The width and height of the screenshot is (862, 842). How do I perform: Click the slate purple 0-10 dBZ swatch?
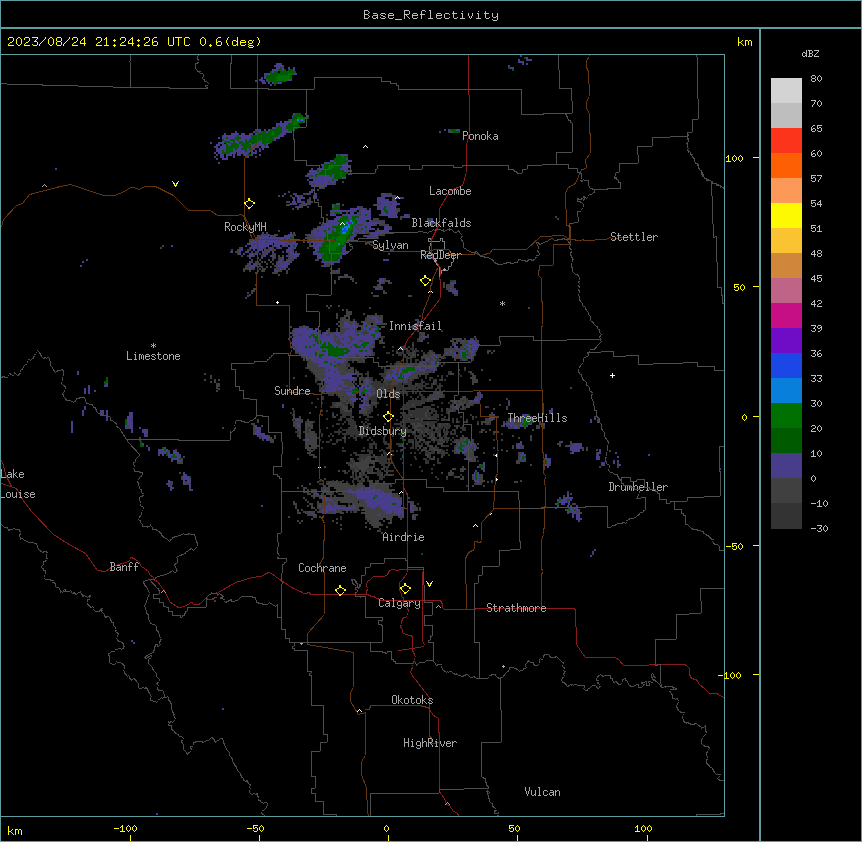(x=786, y=466)
